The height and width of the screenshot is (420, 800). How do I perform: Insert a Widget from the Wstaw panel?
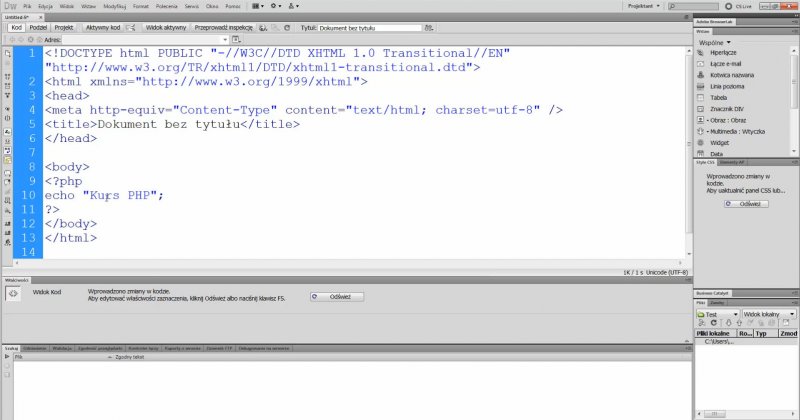click(x=718, y=141)
